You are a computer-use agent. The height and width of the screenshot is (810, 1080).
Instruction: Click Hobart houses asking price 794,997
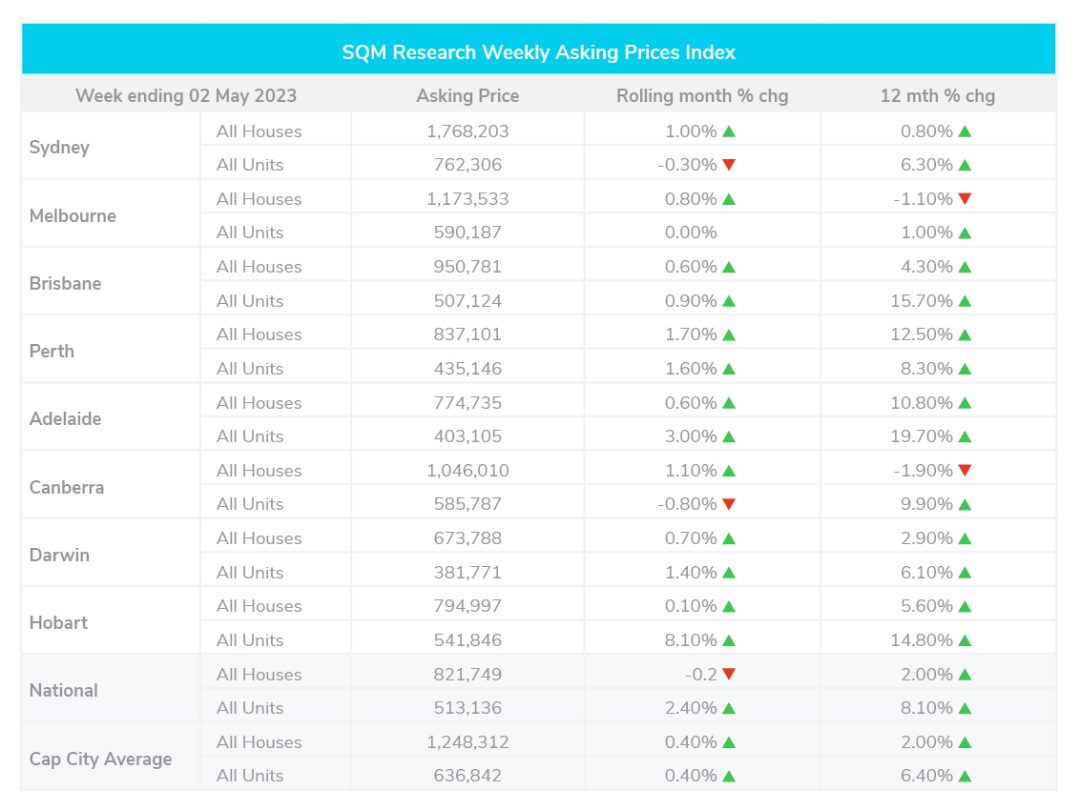coord(468,605)
